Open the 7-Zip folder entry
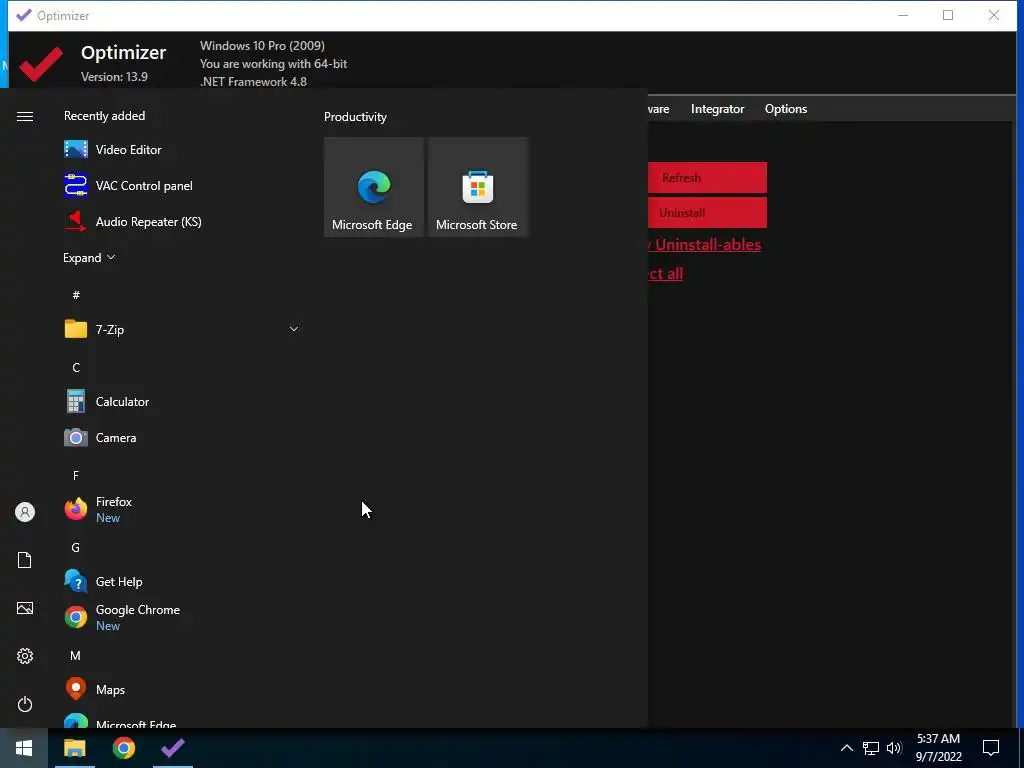This screenshot has height=768, width=1024. (182, 329)
